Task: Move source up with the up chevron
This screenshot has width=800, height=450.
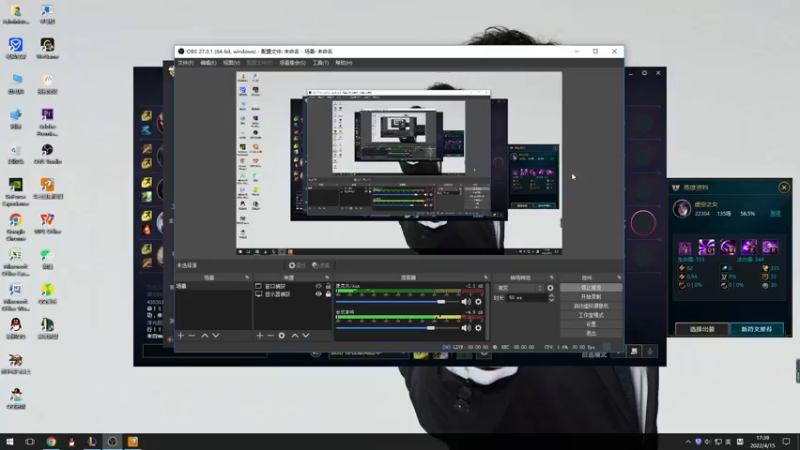Action: click(x=295, y=336)
